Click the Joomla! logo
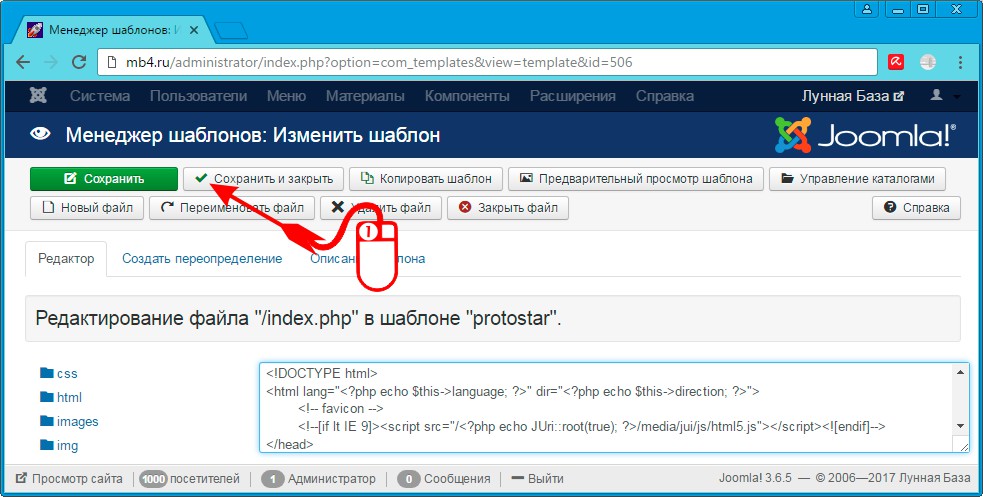Screen dimensions: 983x497 [x=866, y=135]
